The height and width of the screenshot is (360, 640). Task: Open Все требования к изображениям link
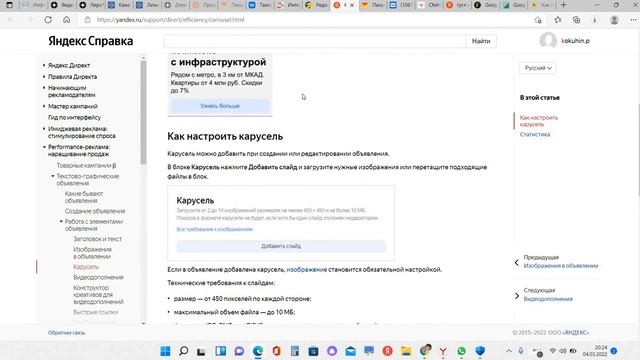click(x=215, y=229)
